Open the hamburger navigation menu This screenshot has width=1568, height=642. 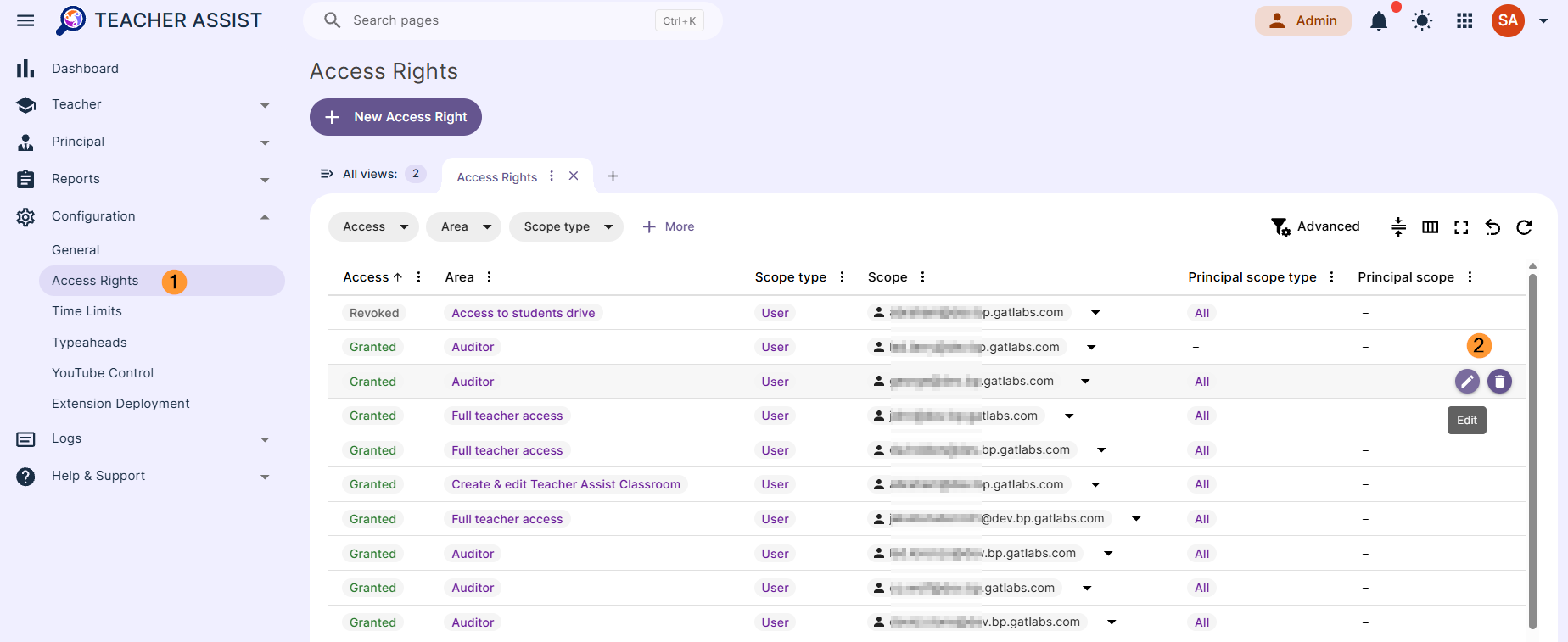(25, 20)
